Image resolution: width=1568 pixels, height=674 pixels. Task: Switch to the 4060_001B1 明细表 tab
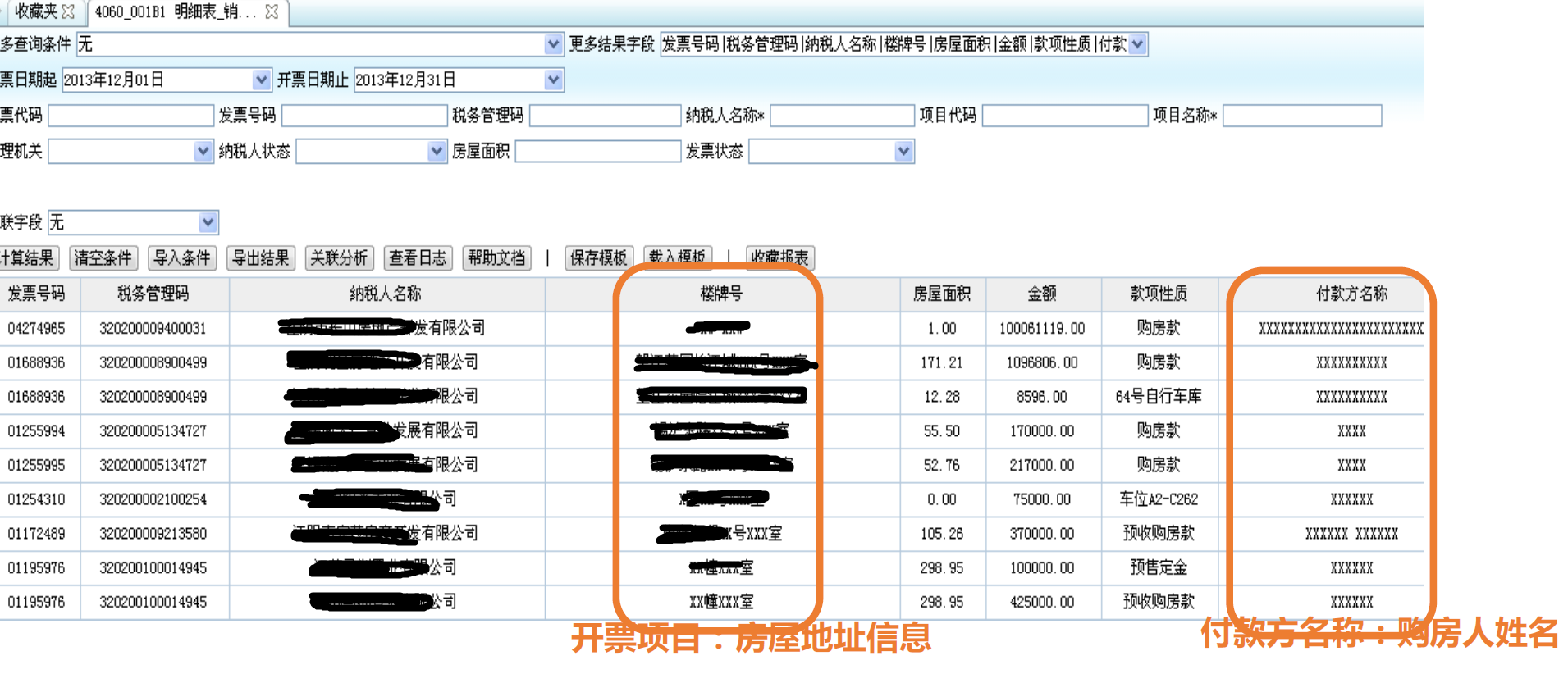click(x=176, y=11)
